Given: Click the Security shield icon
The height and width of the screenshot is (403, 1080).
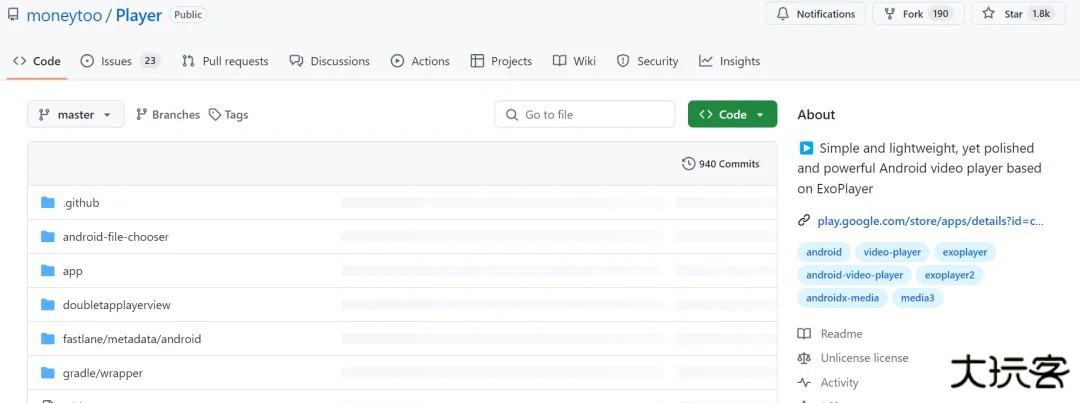Looking at the screenshot, I should click(623, 61).
